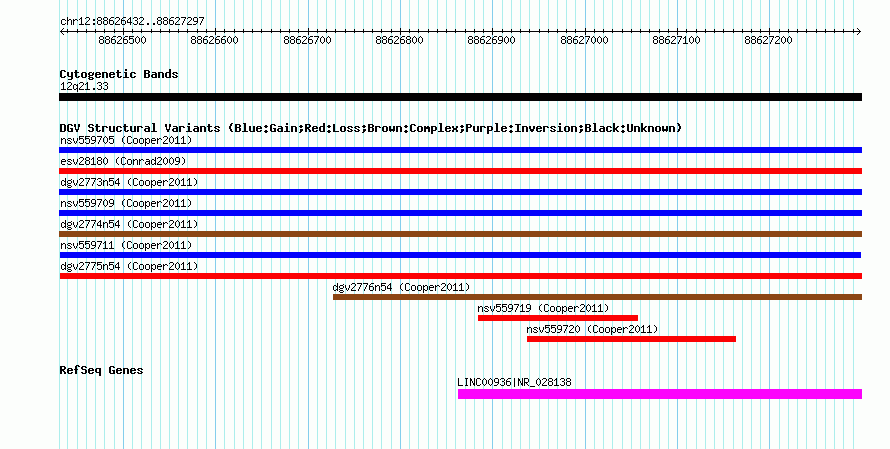Screen dimensions: 890x449
Task: Click the brown dgv2774n54 complex bar
Action: [x=460, y=234]
